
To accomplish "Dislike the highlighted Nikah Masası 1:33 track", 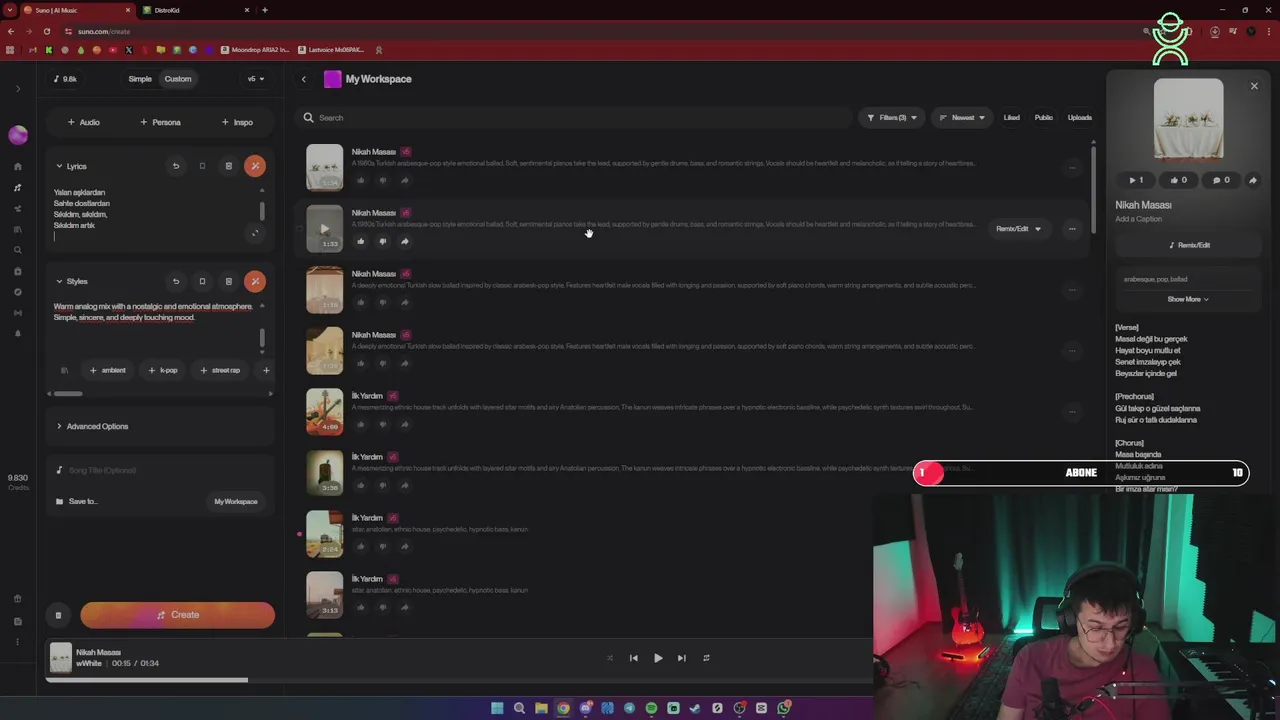I will pyautogui.click(x=382, y=241).
